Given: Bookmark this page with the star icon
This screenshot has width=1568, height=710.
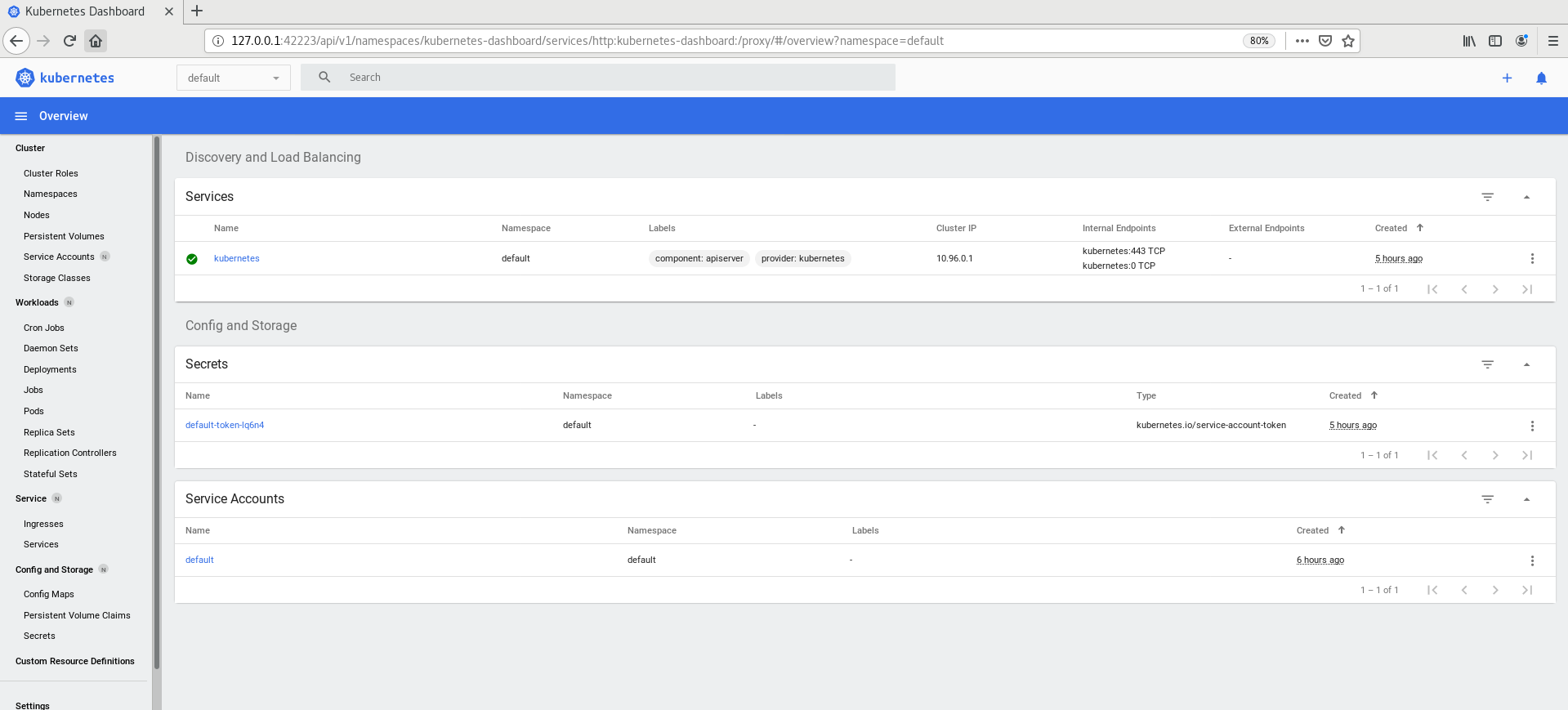Looking at the screenshot, I should [x=1348, y=41].
